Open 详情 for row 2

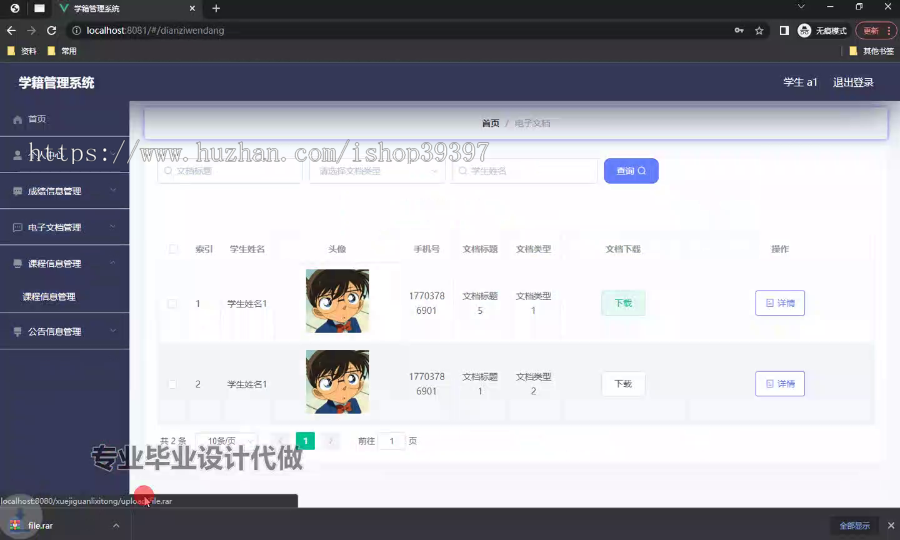click(779, 384)
